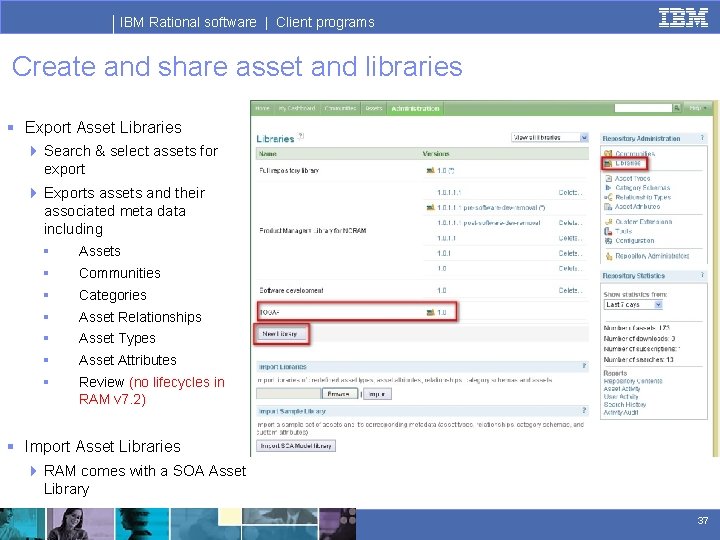Open the Home tab
Screen dimensions: 720x540
(x=262, y=108)
